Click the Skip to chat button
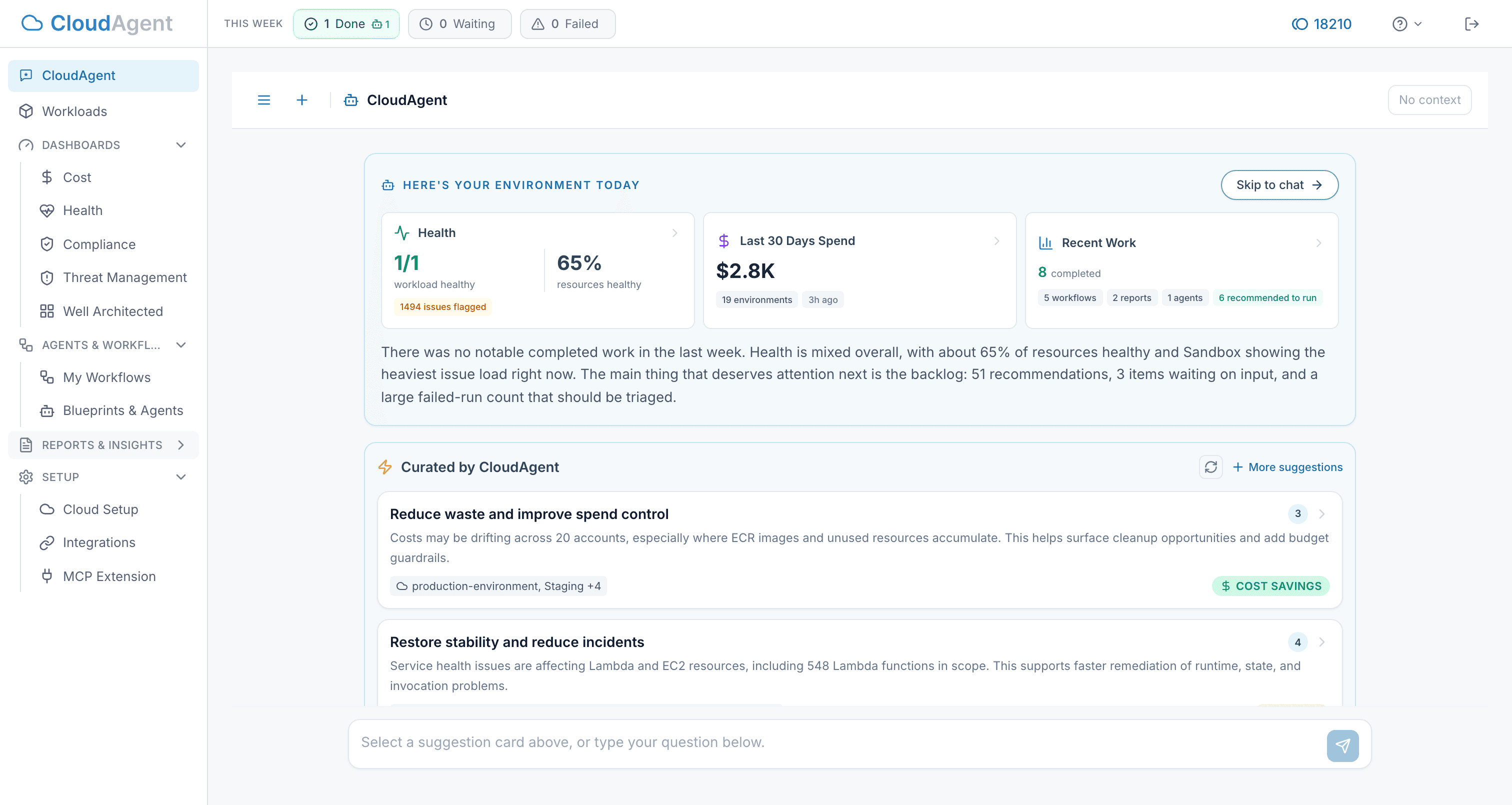 [1279, 185]
